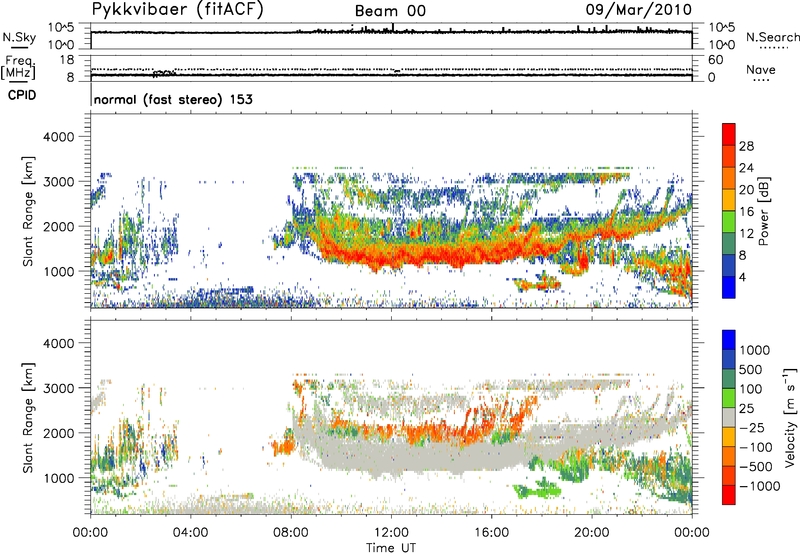Click the red bottom of Velocity colorbar

tap(729, 495)
